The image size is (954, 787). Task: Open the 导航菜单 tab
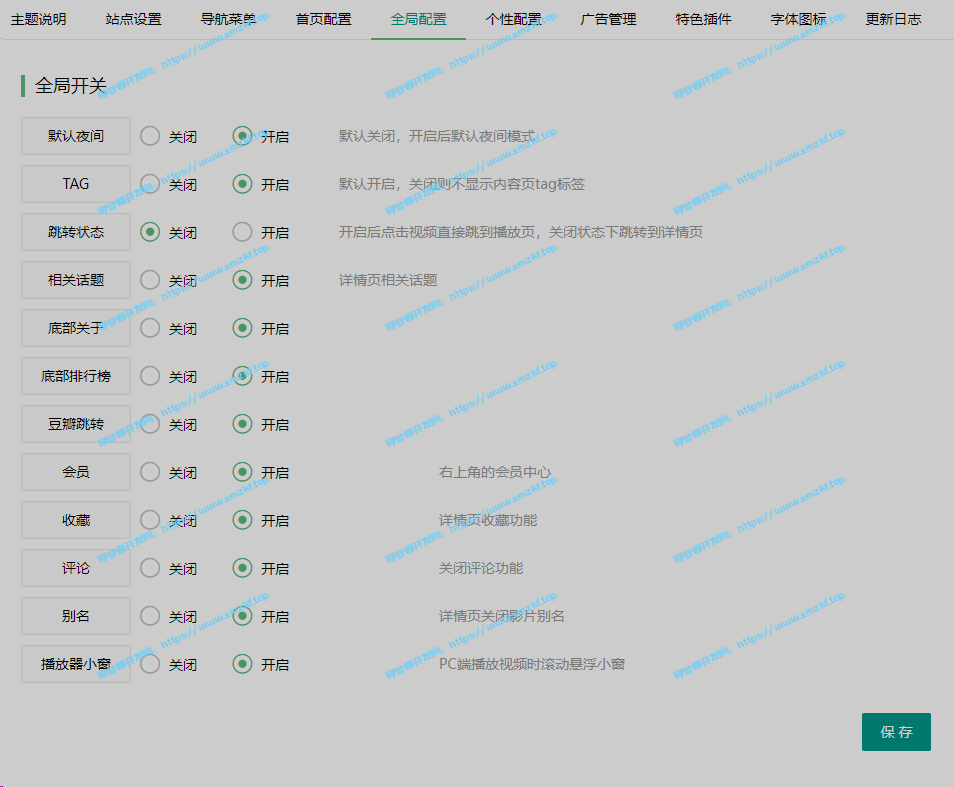click(228, 19)
